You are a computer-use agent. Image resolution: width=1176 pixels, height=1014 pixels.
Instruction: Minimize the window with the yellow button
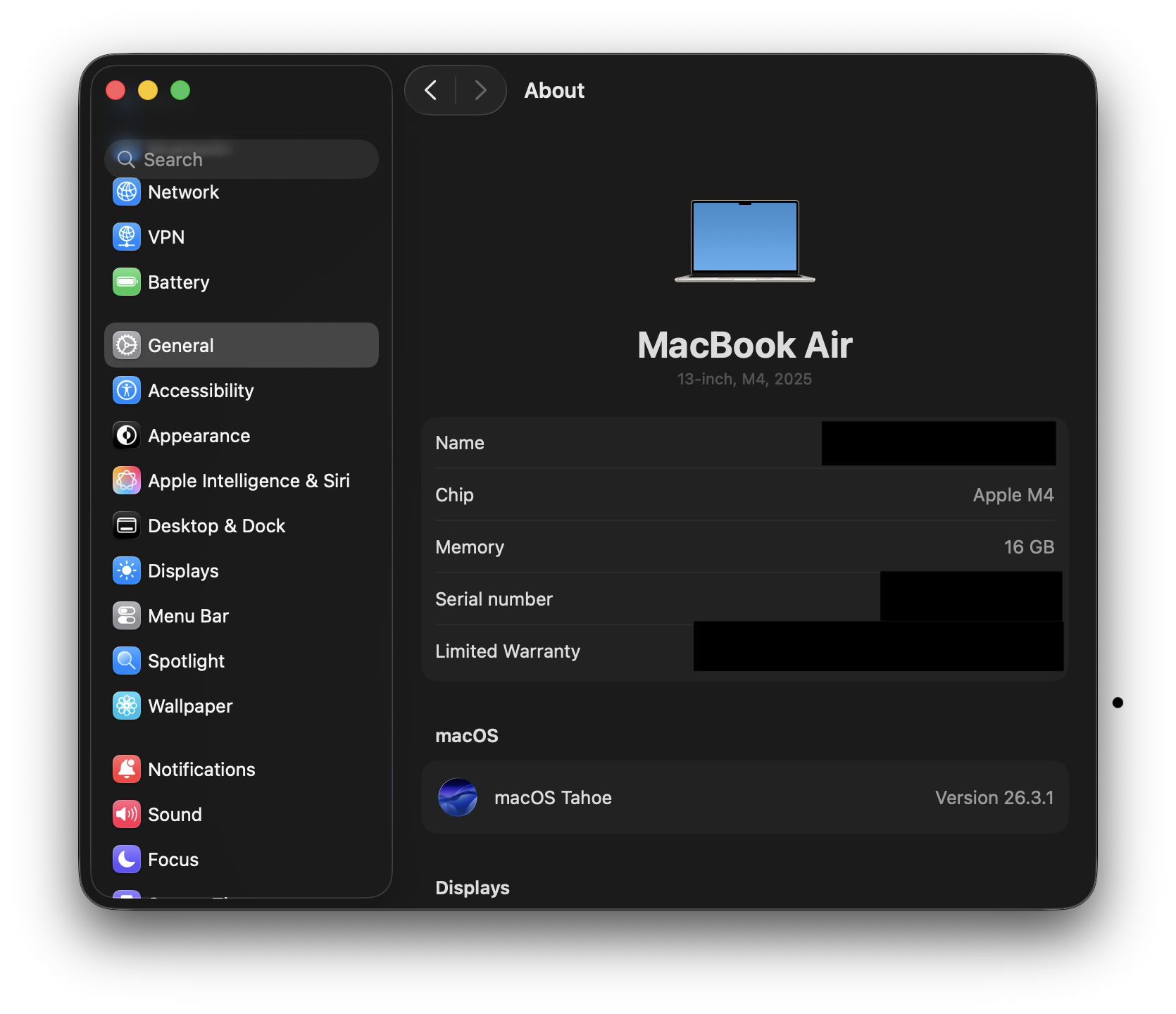pos(148,90)
